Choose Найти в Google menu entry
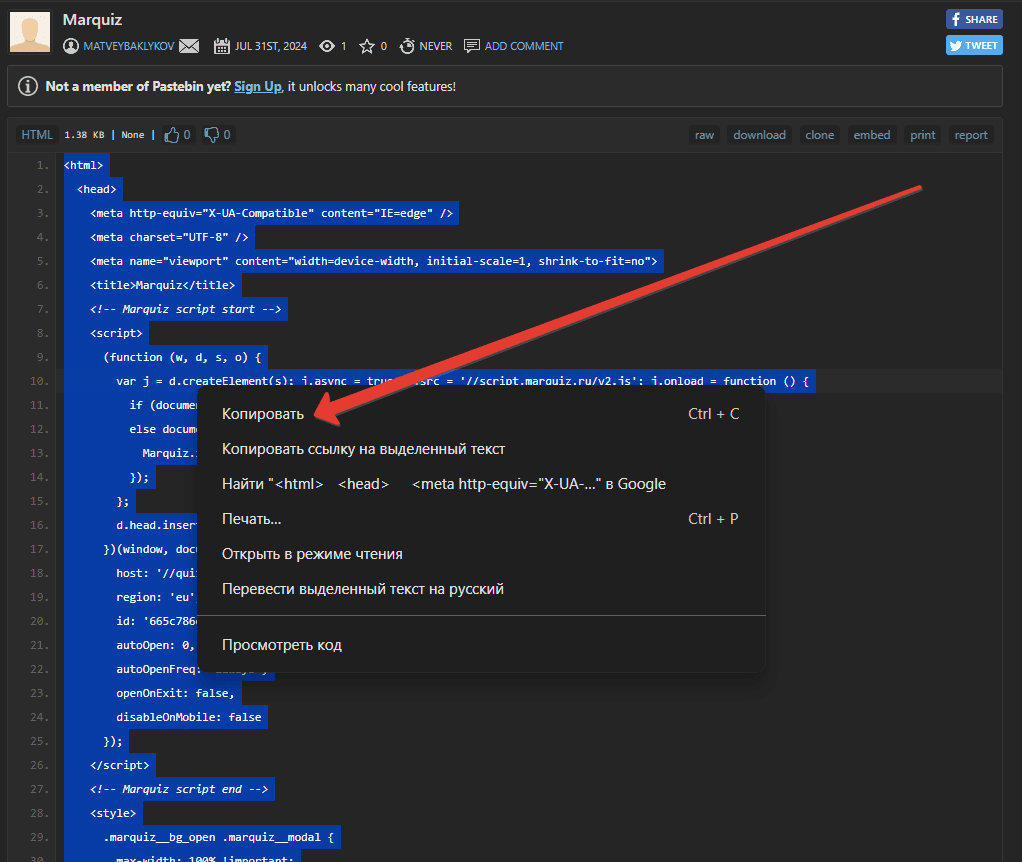The height and width of the screenshot is (862, 1022). pyautogui.click(x=481, y=484)
